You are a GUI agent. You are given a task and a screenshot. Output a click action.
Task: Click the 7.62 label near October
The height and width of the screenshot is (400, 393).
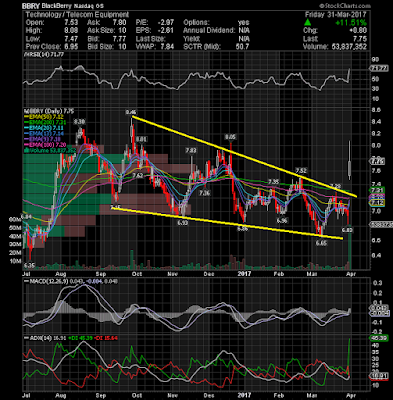click(137, 175)
